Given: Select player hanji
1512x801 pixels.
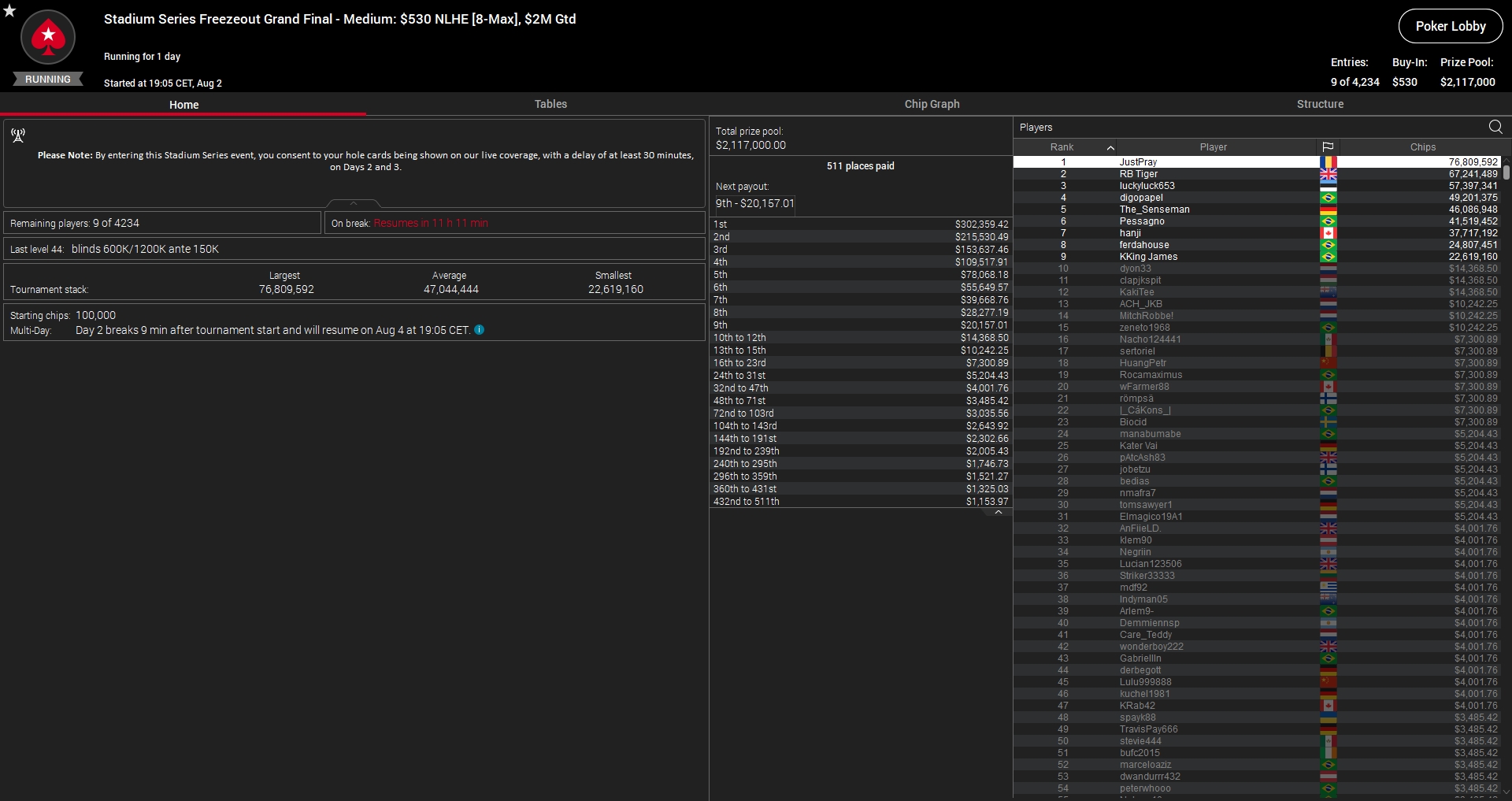Looking at the screenshot, I should [1257, 233].
